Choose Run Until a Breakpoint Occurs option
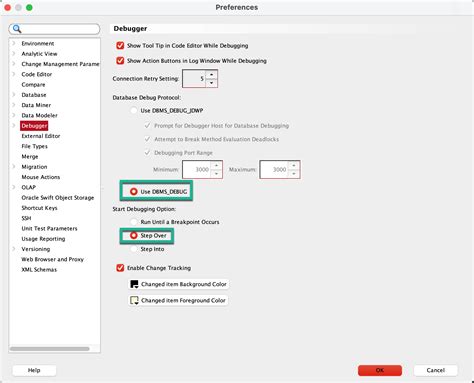This screenshot has height=383, width=474. pyautogui.click(x=134, y=222)
